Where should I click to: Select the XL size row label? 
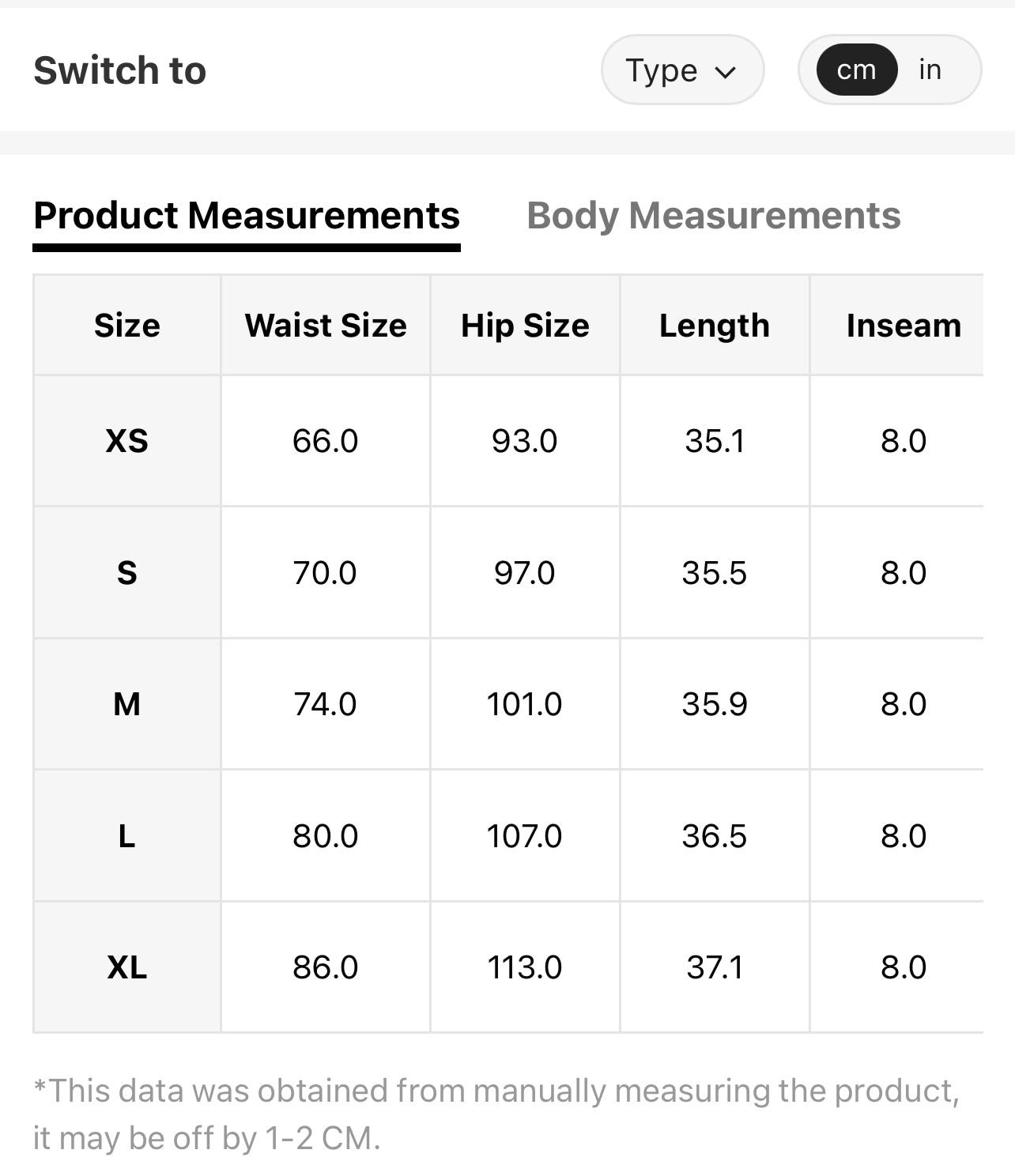[126, 967]
